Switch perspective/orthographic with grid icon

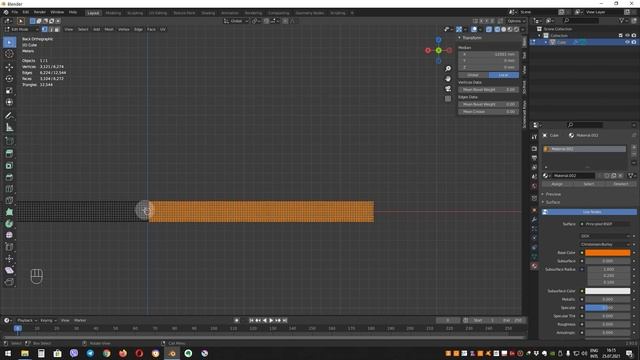448,99
